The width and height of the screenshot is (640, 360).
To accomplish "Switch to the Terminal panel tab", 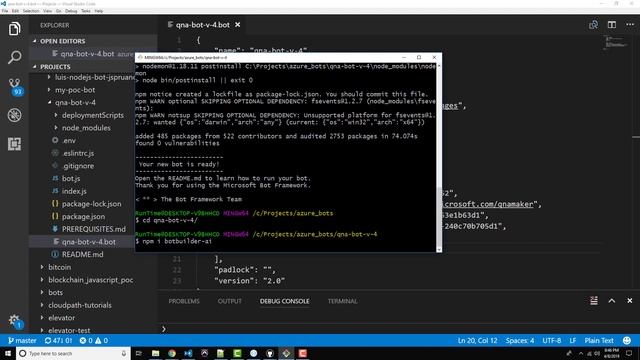I will (x=342, y=301).
